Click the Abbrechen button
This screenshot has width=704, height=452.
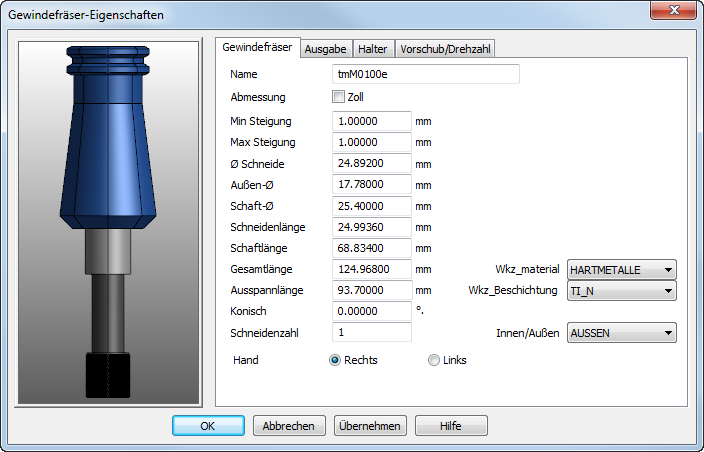tap(289, 426)
